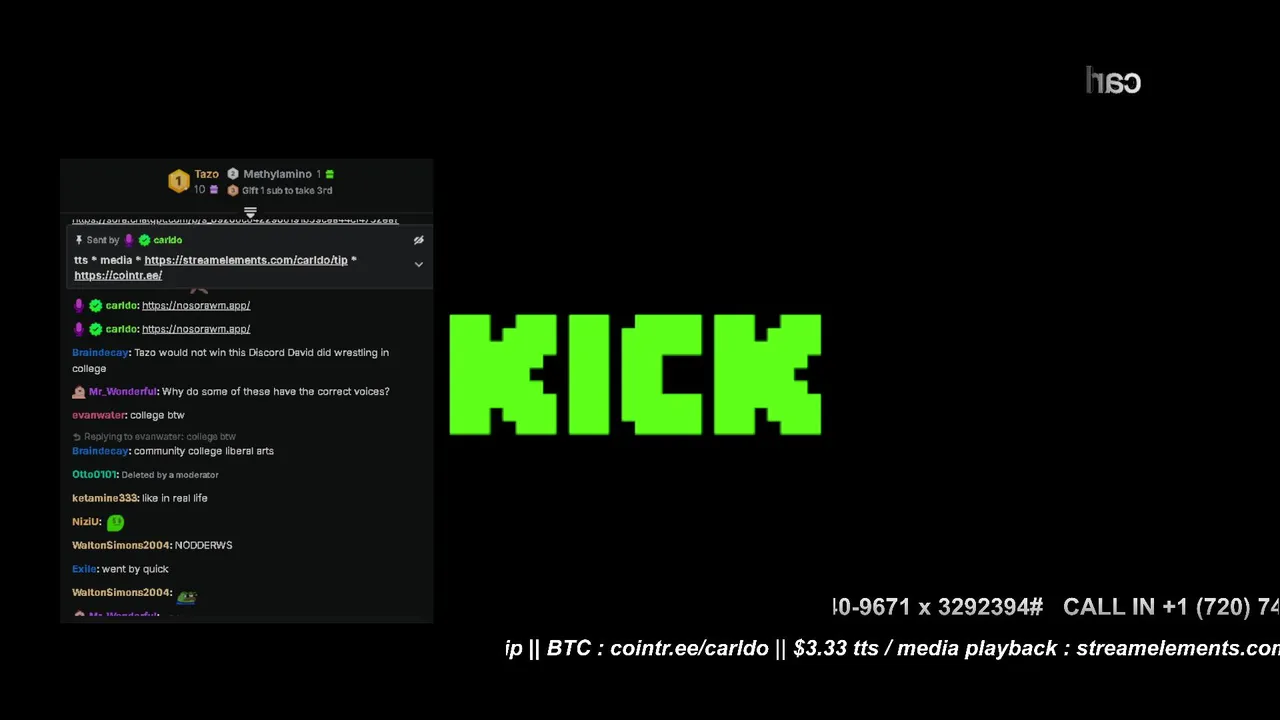The height and width of the screenshot is (720, 1280).
Task: Click the 'Deleted by a moderator' notice
Action: 170,475
